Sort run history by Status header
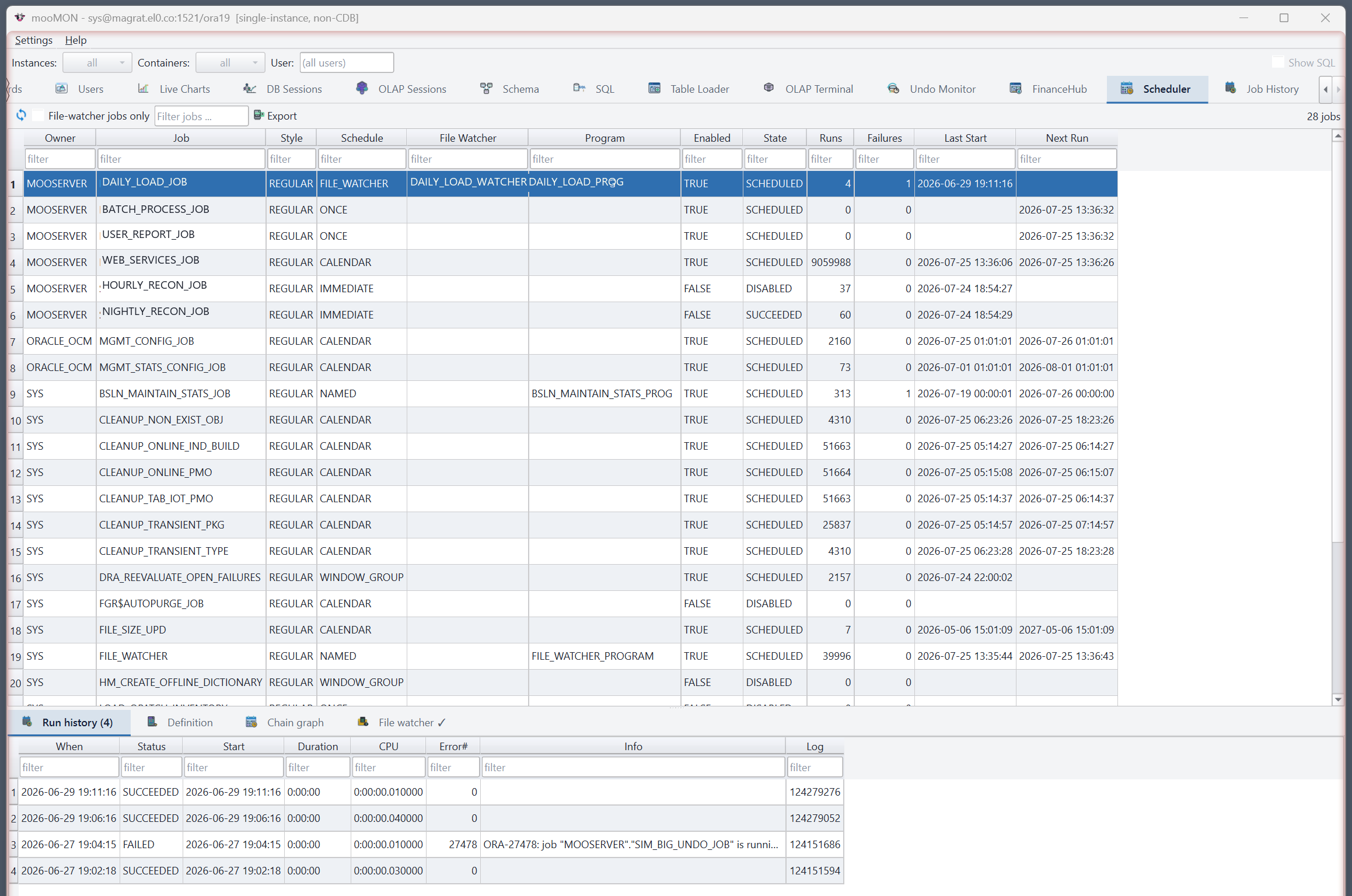The width and height of the screenshot is (1352, 896). 151,746
